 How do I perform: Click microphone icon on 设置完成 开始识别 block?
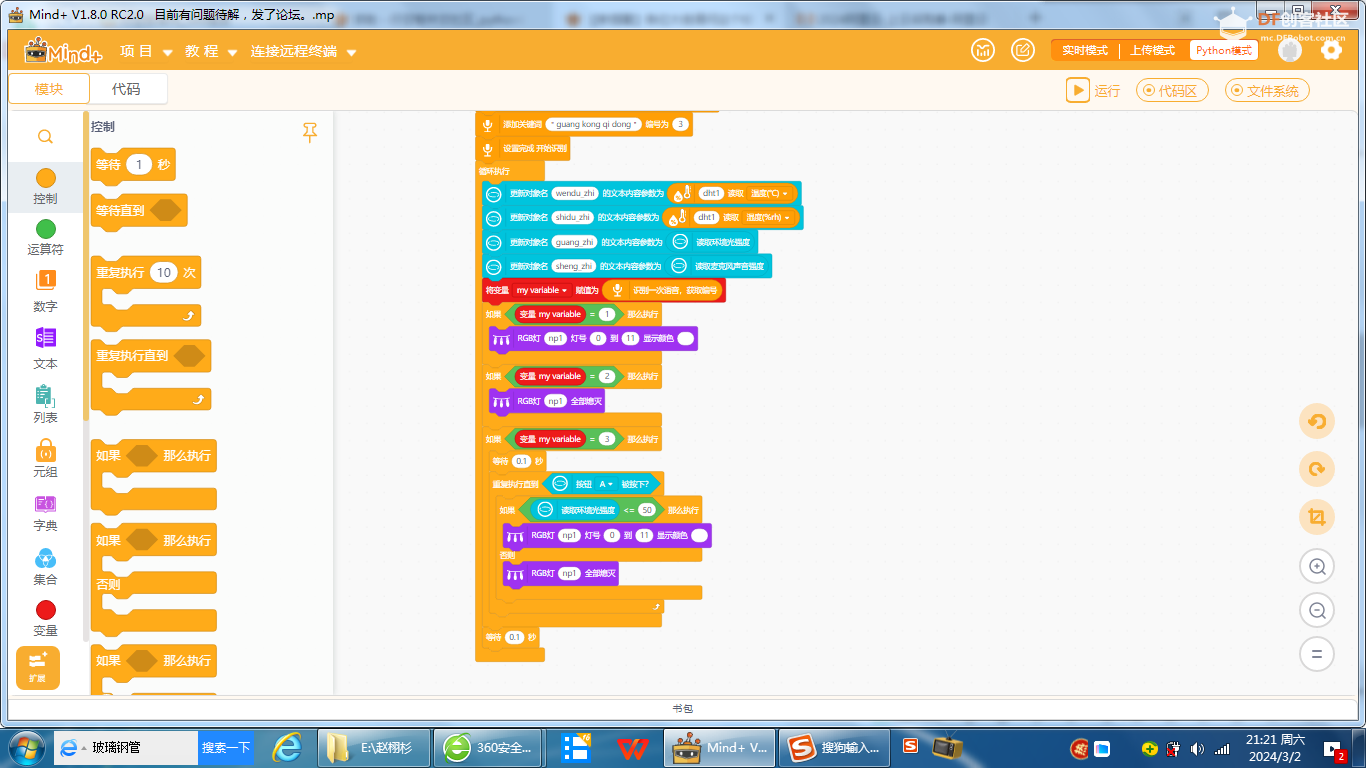click(x=488, y=149)
